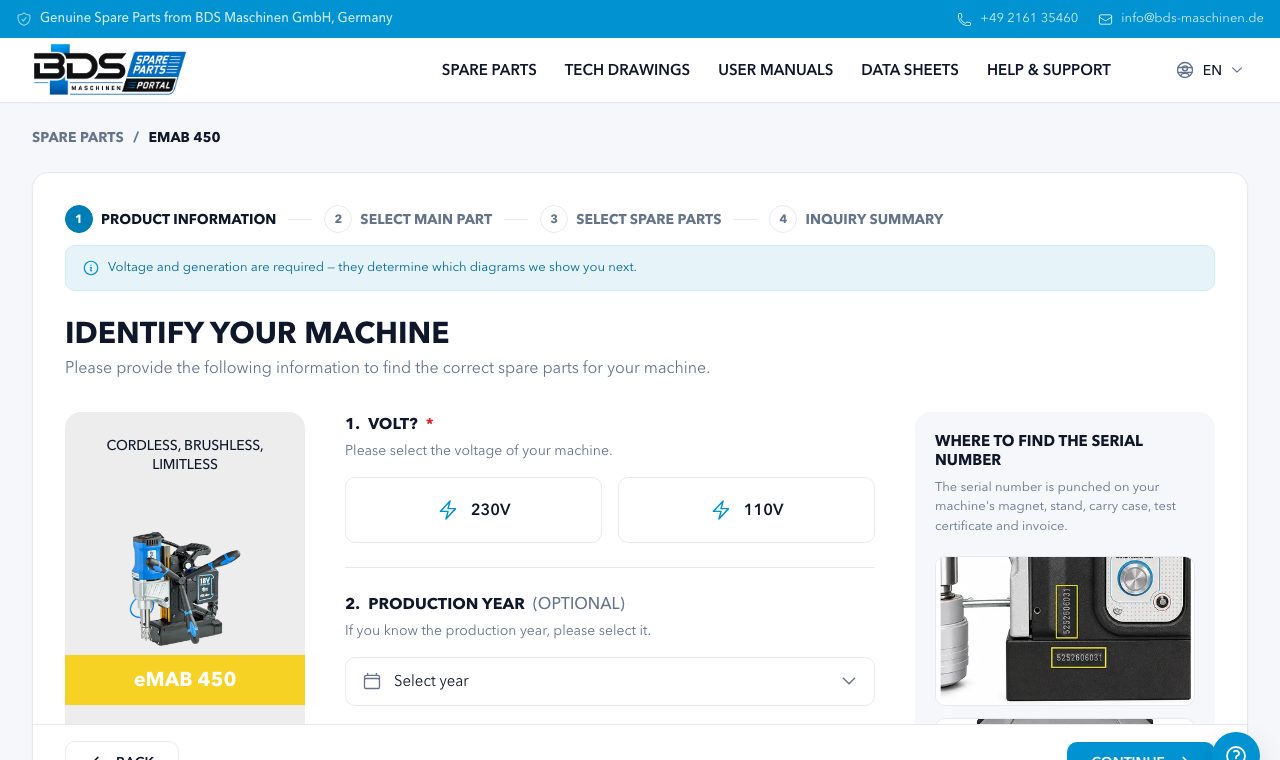
Task: Click the BDS Spare Parts Portal logo
Action: [109, 70]
